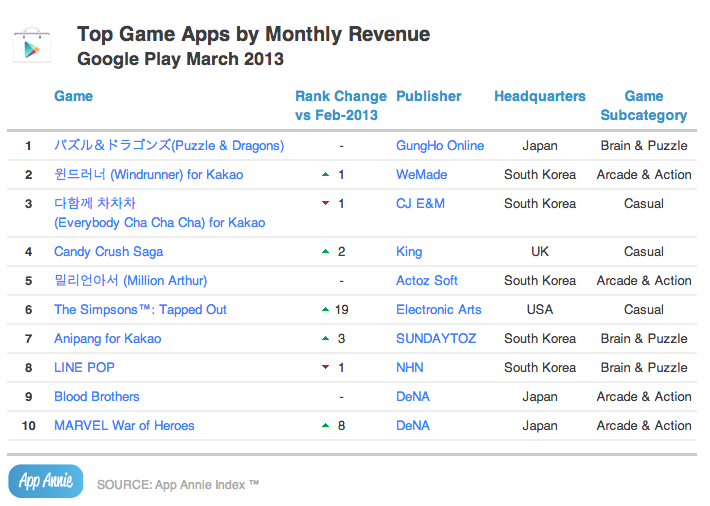Open the Million Arthur game link

(130, 280)
